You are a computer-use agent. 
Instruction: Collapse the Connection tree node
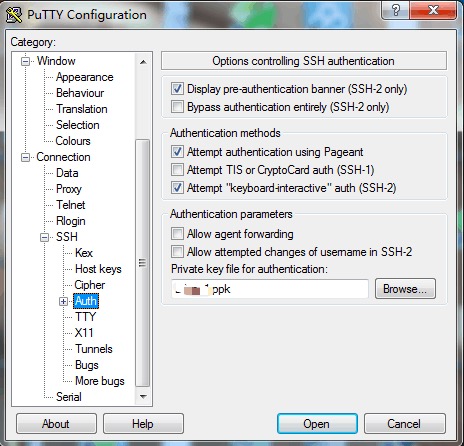25,157
